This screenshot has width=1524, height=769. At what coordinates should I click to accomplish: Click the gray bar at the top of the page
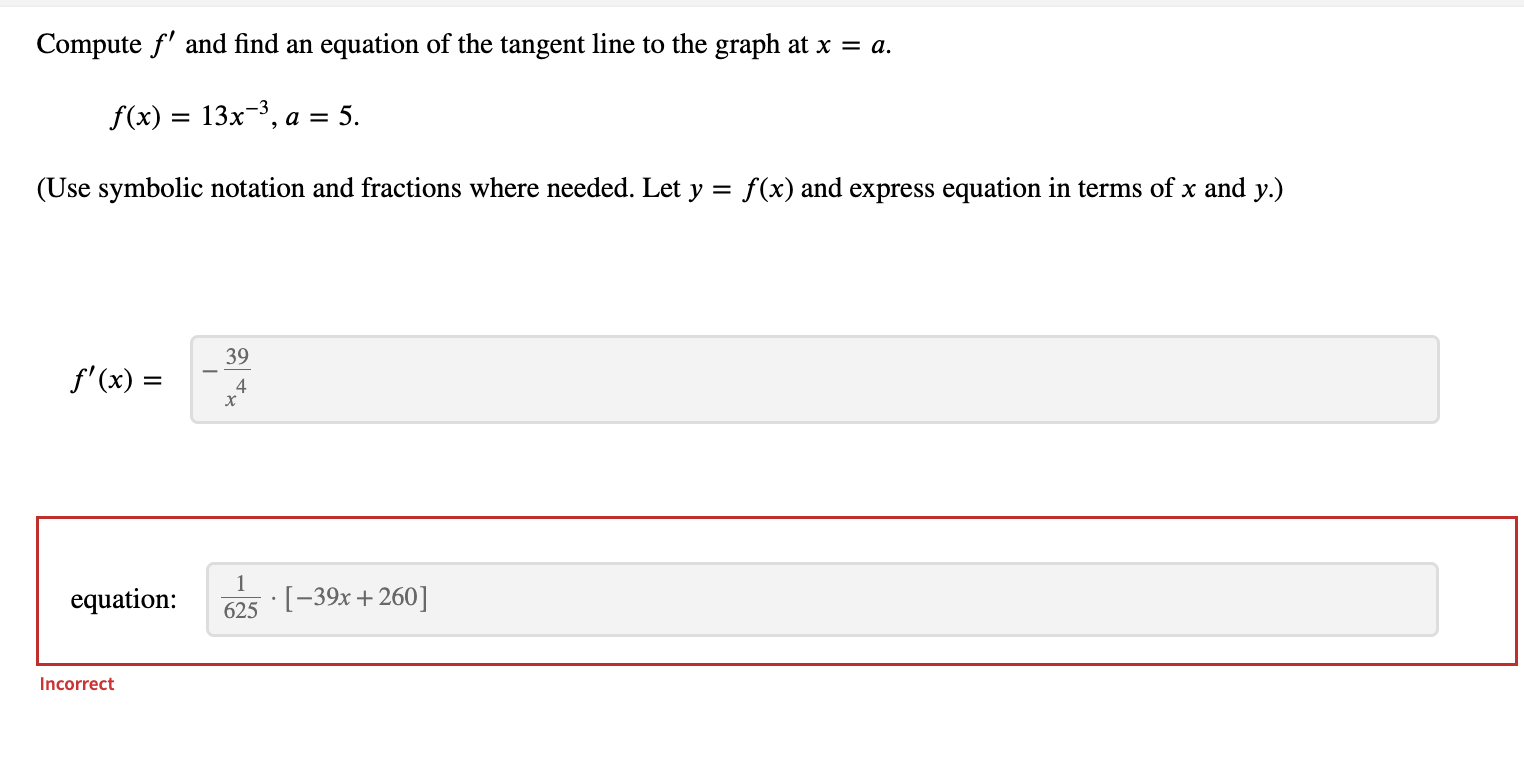[760, 4]
